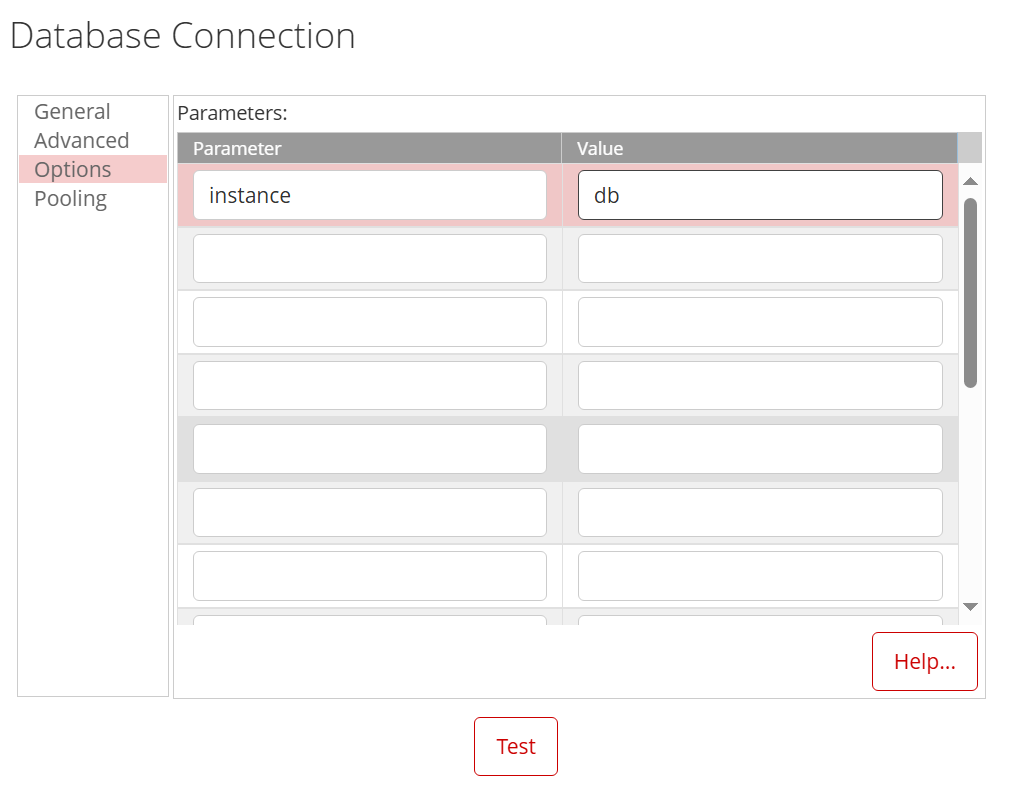
Task: Click the fourth row parameter input
Action: 370,385
